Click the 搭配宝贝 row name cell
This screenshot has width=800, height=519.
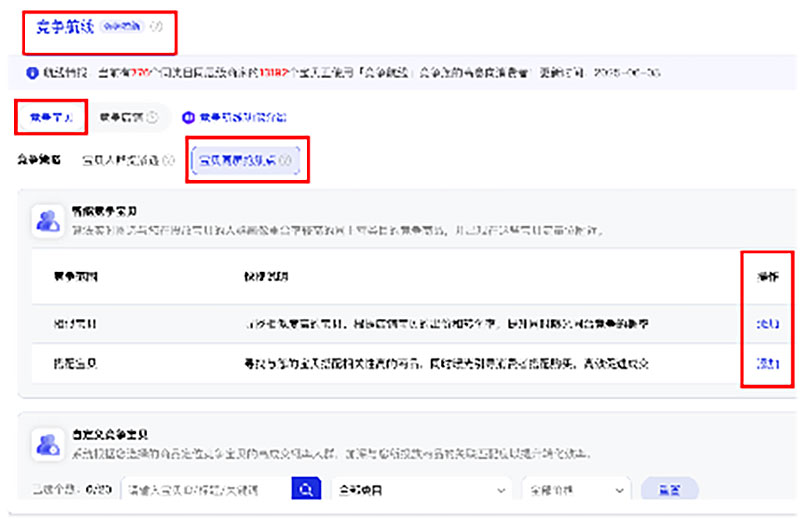76,363
